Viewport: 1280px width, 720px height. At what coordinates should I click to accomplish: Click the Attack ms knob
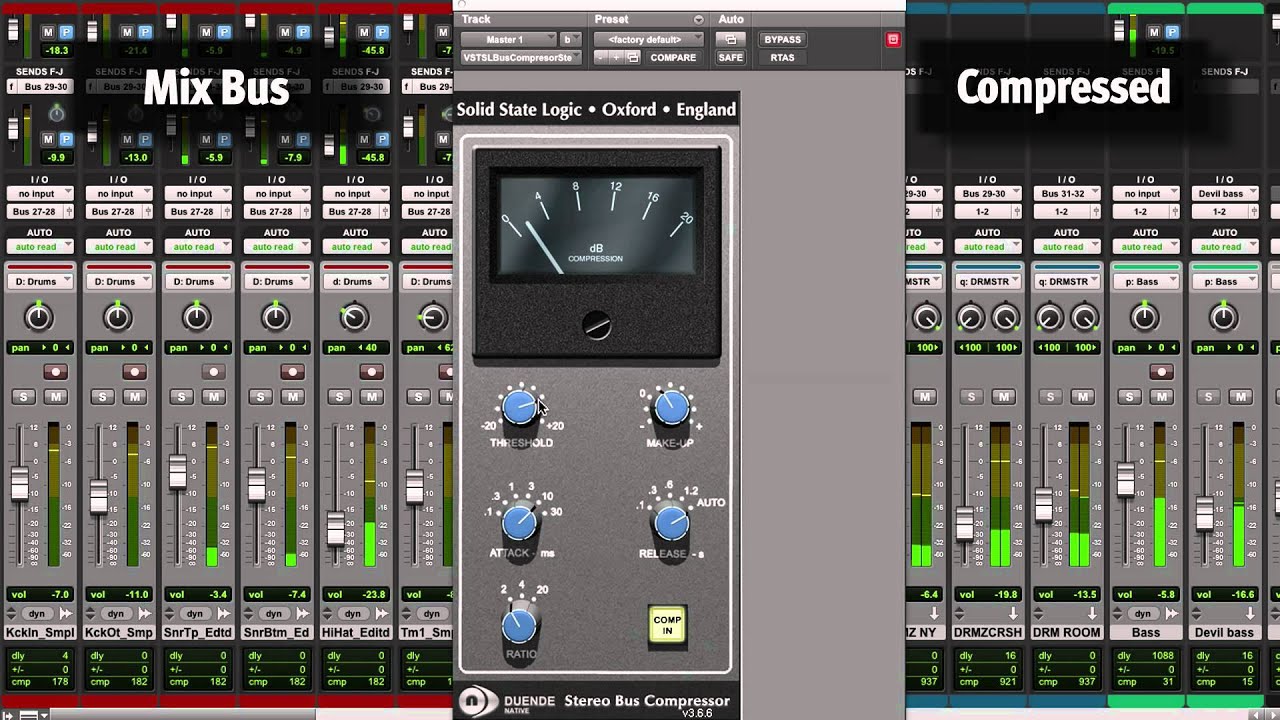pyautogui.click(x=519, y=522)
